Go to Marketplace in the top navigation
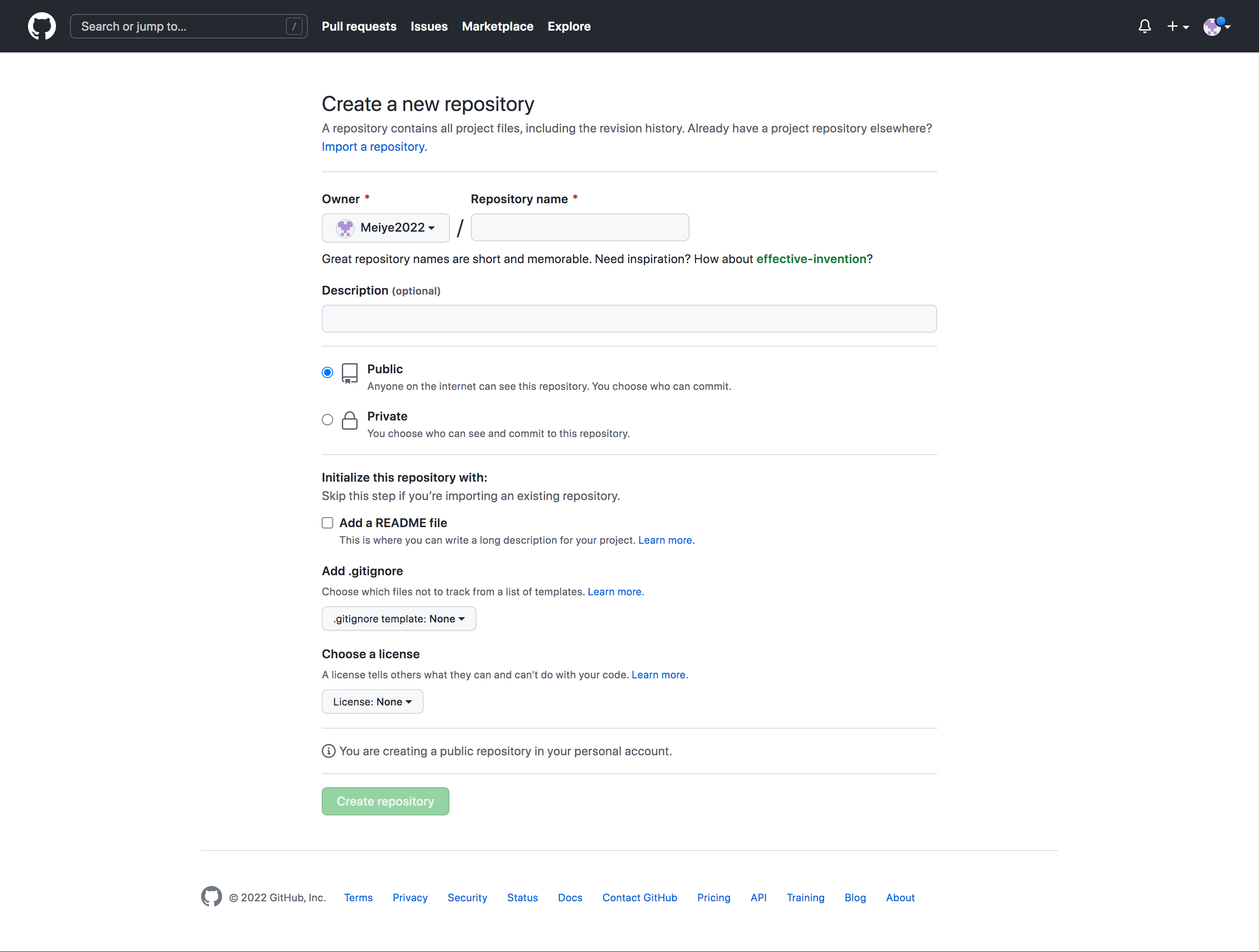The width and height of the screenshot is (1259, 952). [497, 26]
